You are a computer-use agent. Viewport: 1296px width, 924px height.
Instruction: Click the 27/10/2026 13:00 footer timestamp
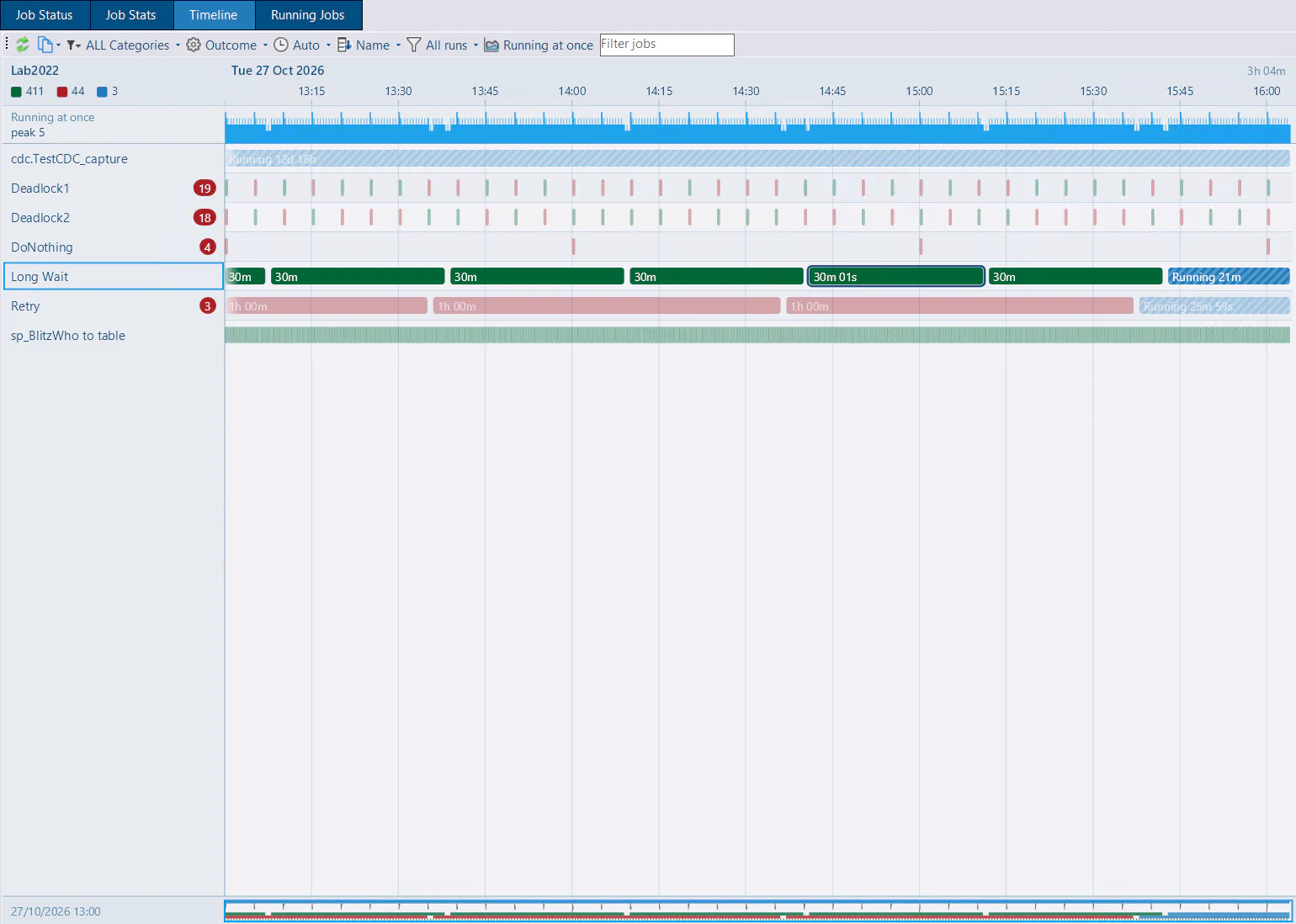pos(56,912)
